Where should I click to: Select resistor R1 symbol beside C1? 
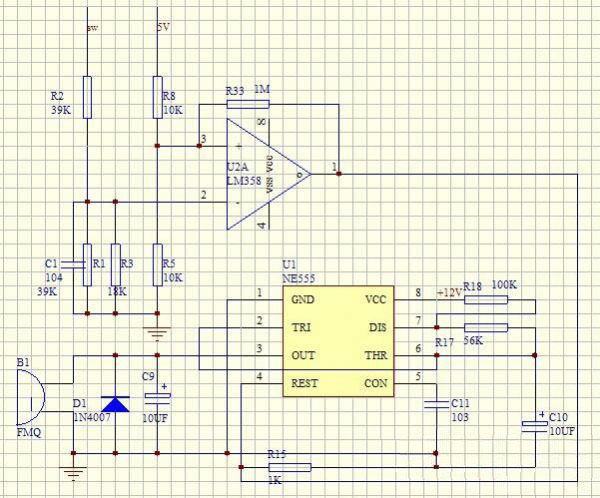pyautogui.click(x=88, y=265)
